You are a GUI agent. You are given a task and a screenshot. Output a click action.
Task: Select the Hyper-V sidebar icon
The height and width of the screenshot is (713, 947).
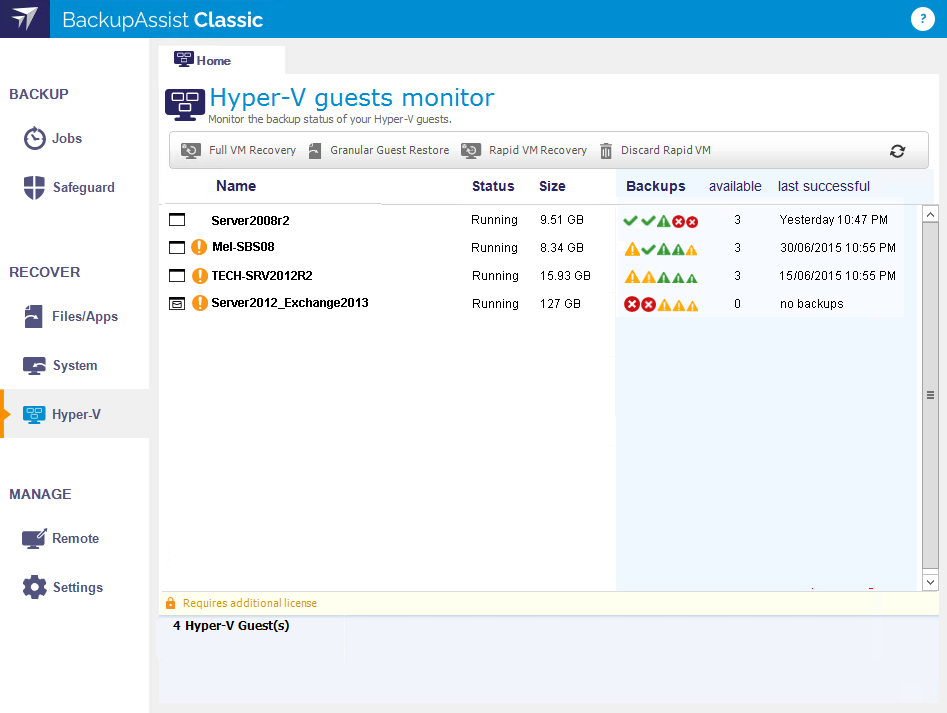[x=34, y=414]
